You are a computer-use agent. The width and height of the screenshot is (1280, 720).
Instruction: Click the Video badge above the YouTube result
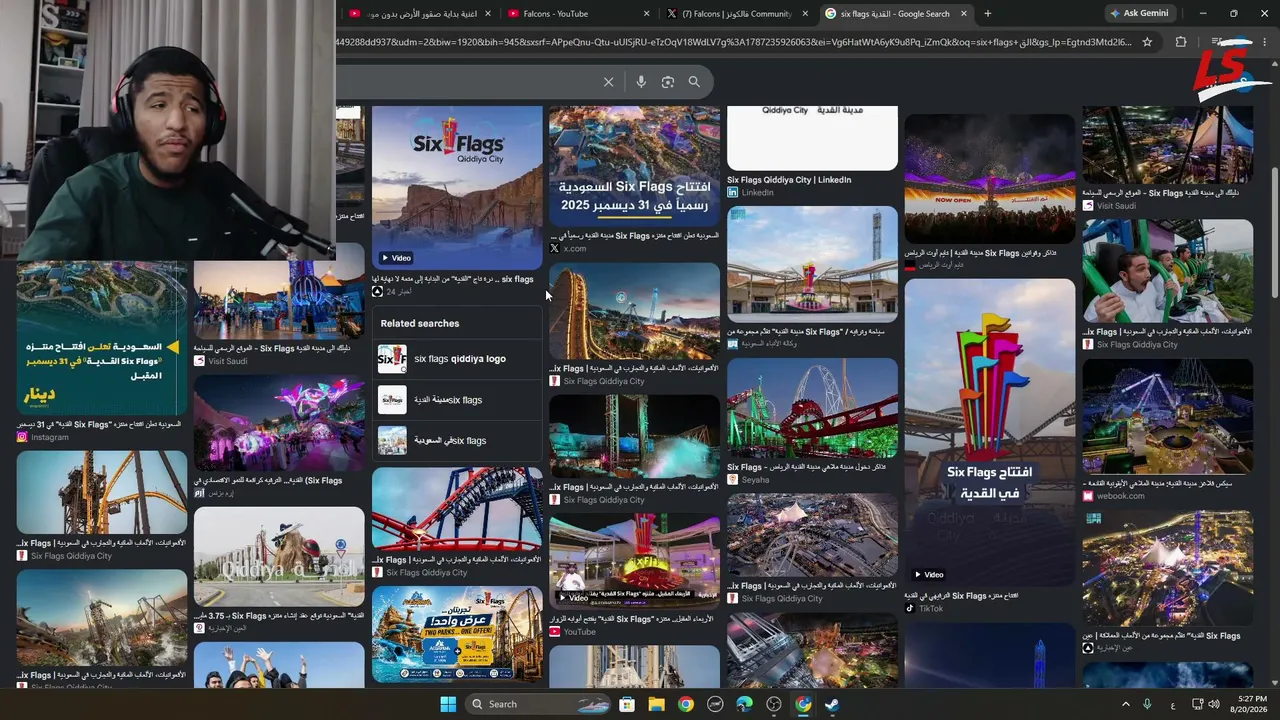[x=573, y=598]
